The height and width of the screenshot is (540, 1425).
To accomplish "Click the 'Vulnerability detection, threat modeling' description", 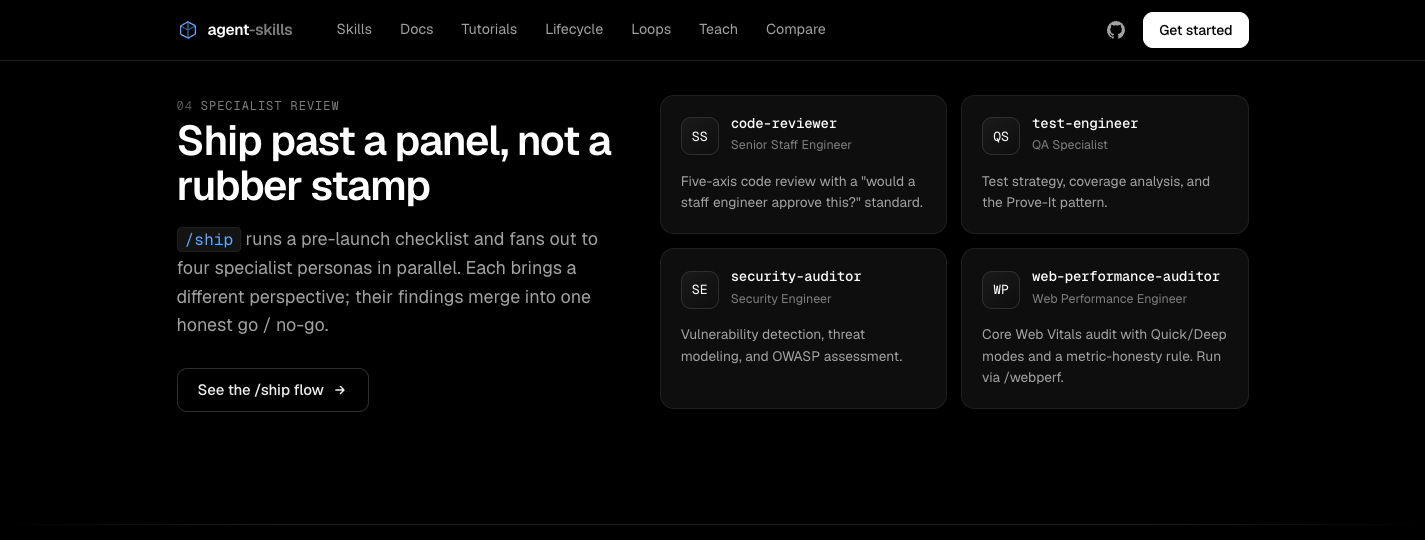I will 792,345.
